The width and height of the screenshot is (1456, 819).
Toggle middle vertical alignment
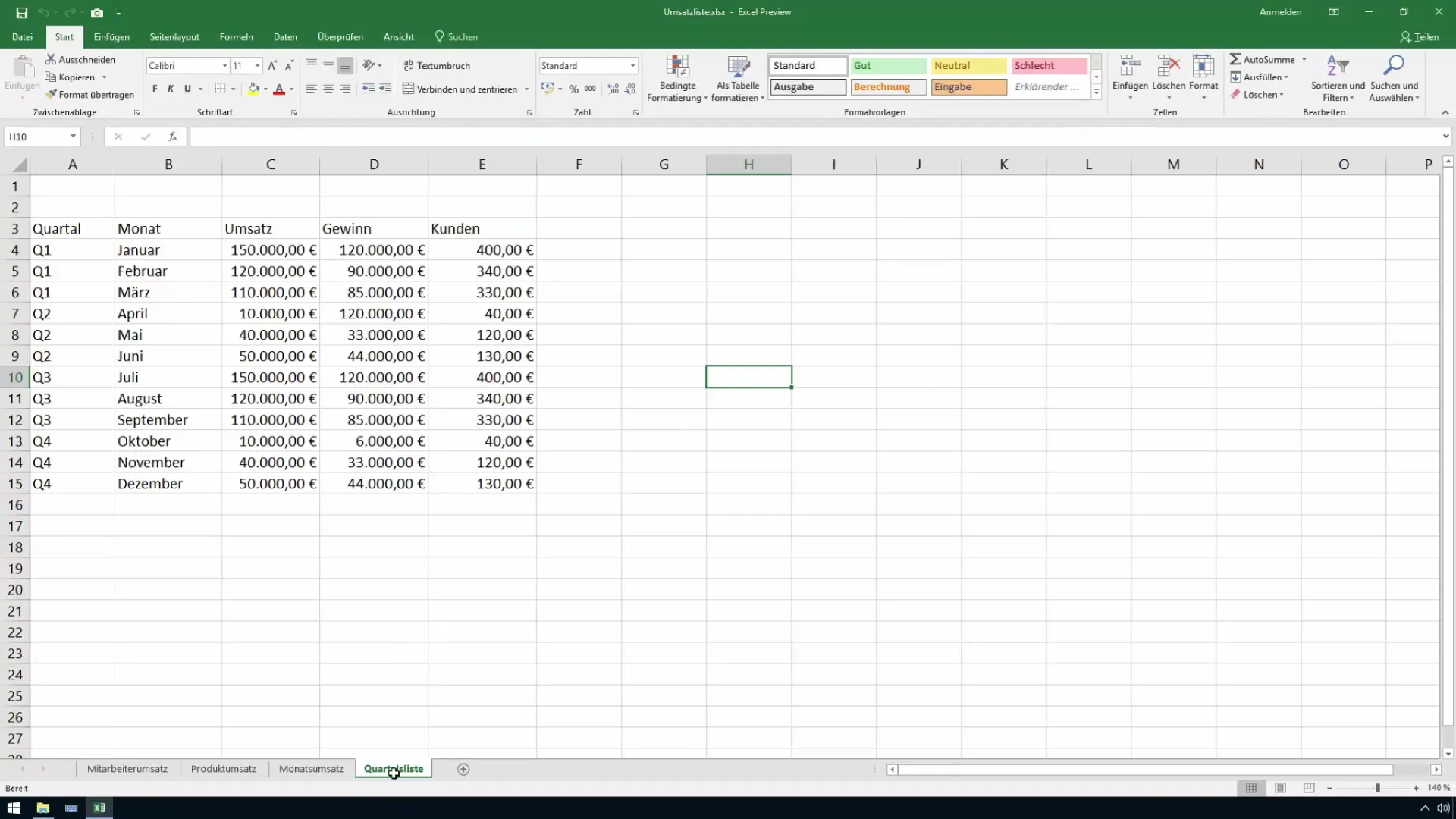coord(328,65)
